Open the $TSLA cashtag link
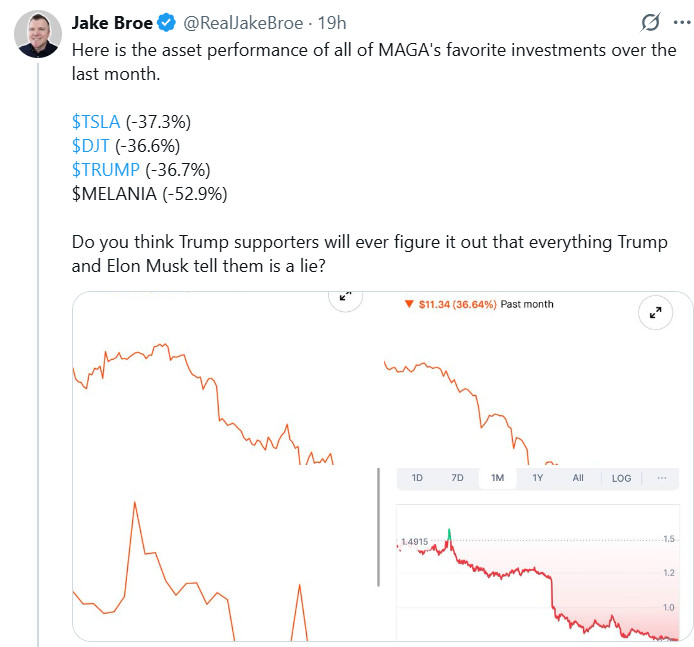Viewport: 694px width, 647px height. click(96, 122)
